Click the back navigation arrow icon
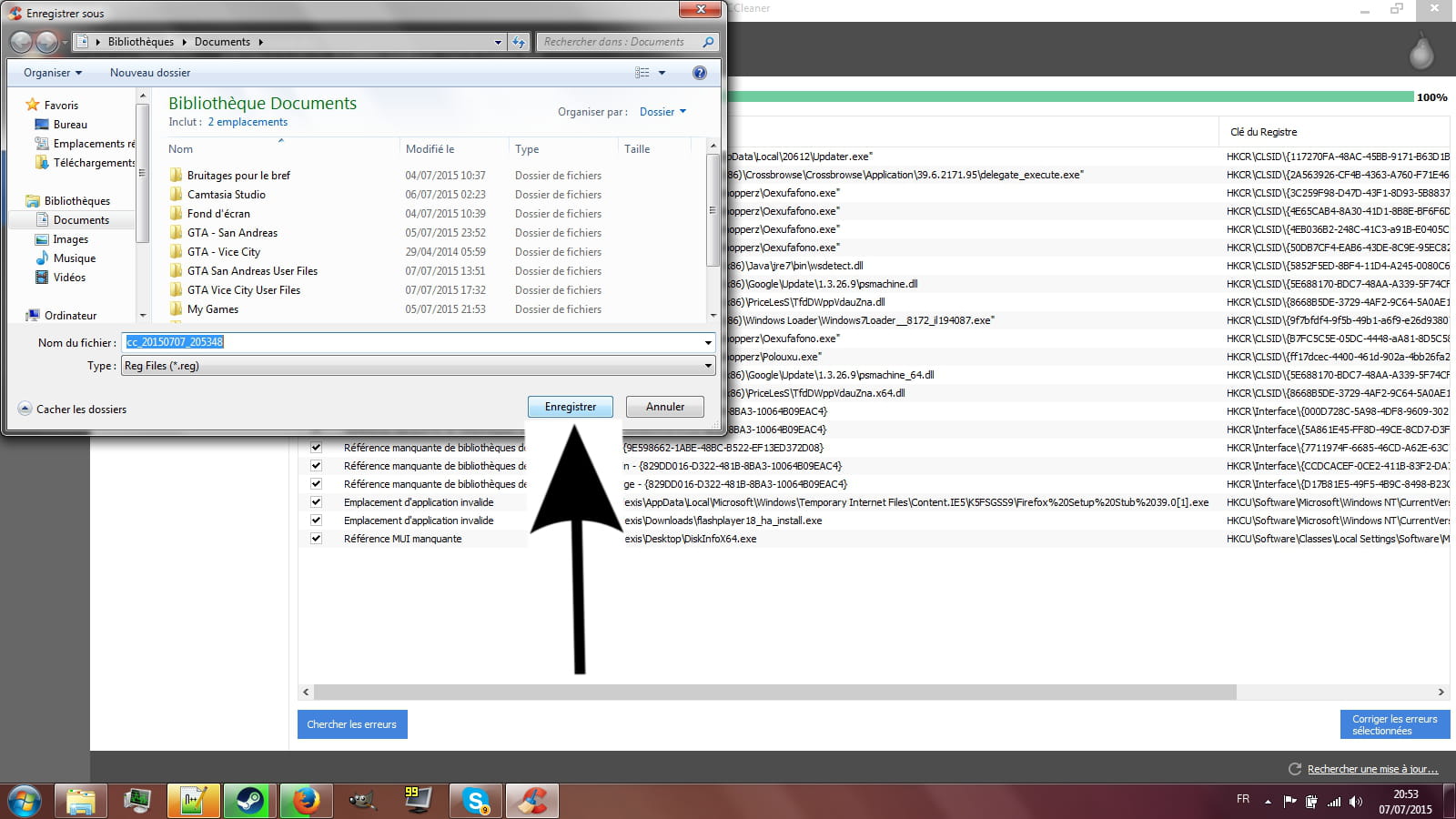Screen dimensions: 1456x819 [x=21, y=42]
